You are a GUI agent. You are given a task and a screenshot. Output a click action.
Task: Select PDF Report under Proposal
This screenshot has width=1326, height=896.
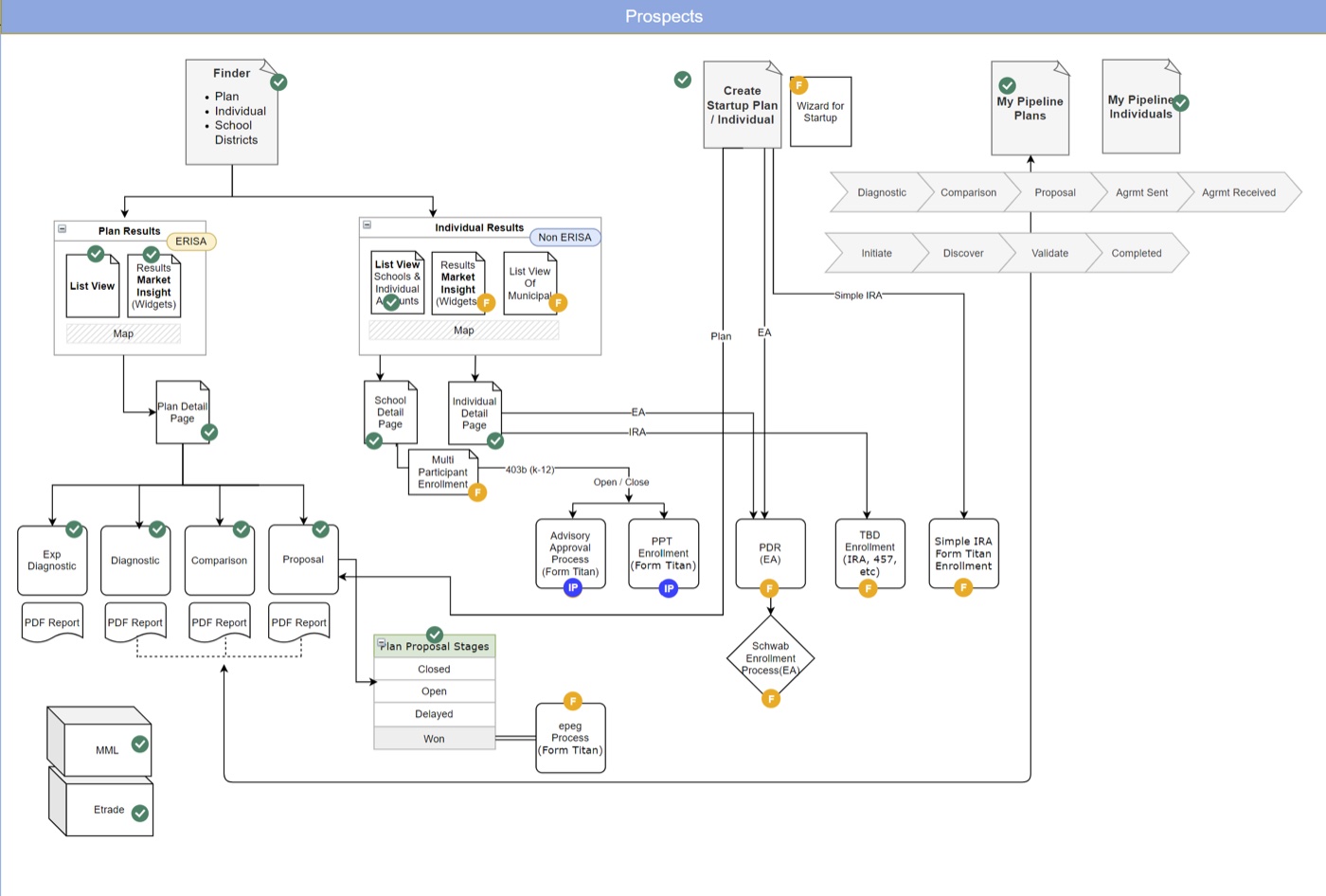[299, 623]
